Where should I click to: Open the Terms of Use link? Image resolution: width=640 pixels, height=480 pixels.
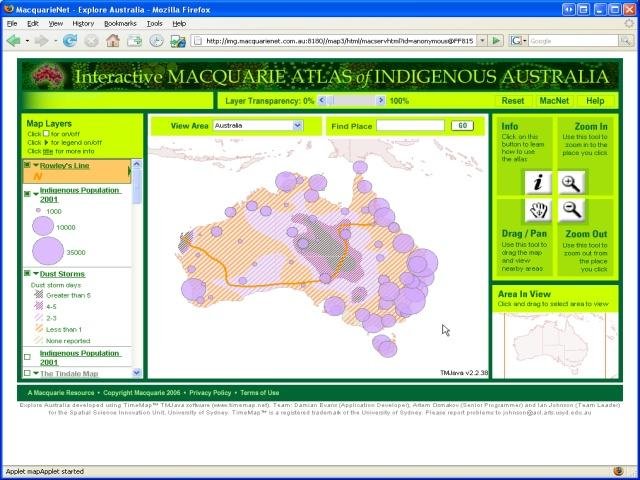(x=260, y=393)
